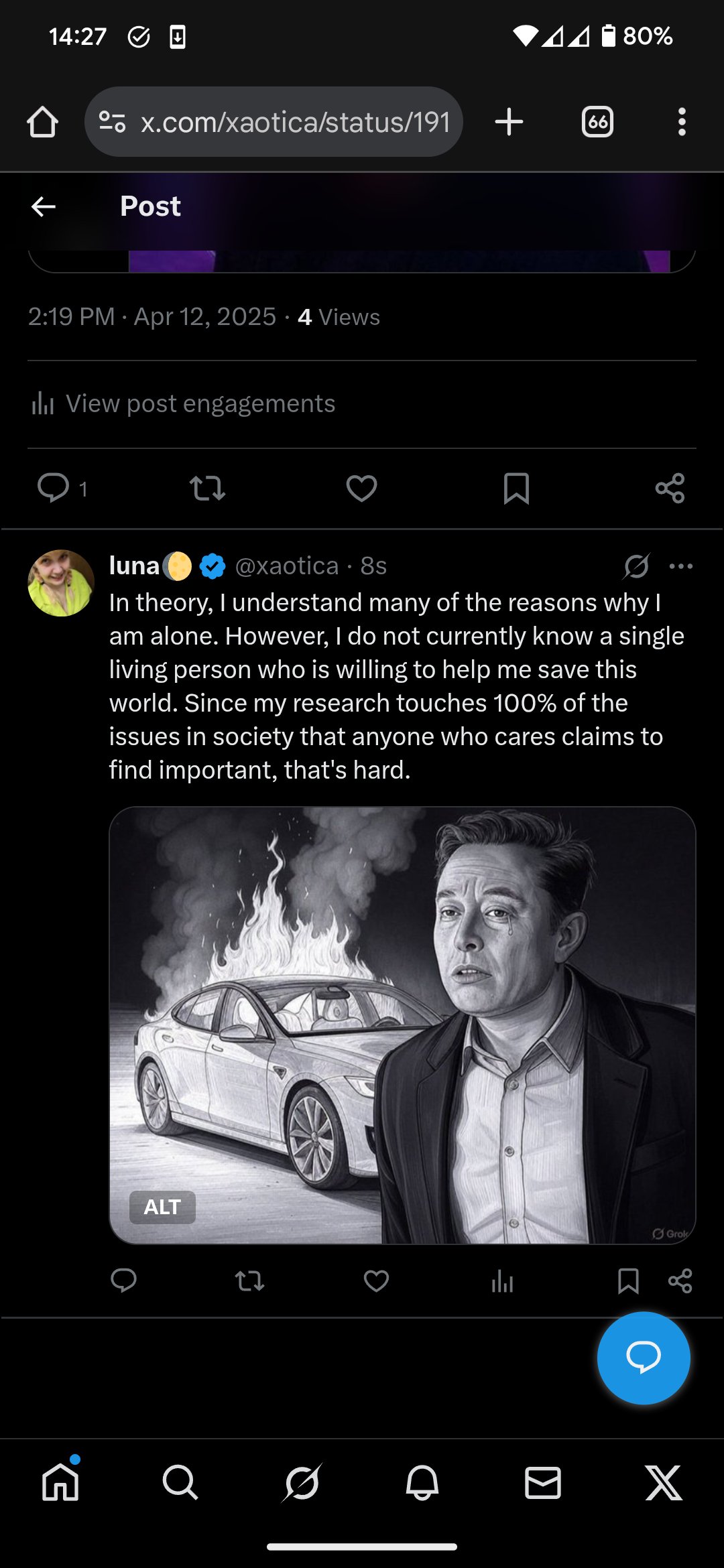Viewport: 724px width, 1568px height.
Task: View analytics for luna's reply
Action: coord(502,1281)
